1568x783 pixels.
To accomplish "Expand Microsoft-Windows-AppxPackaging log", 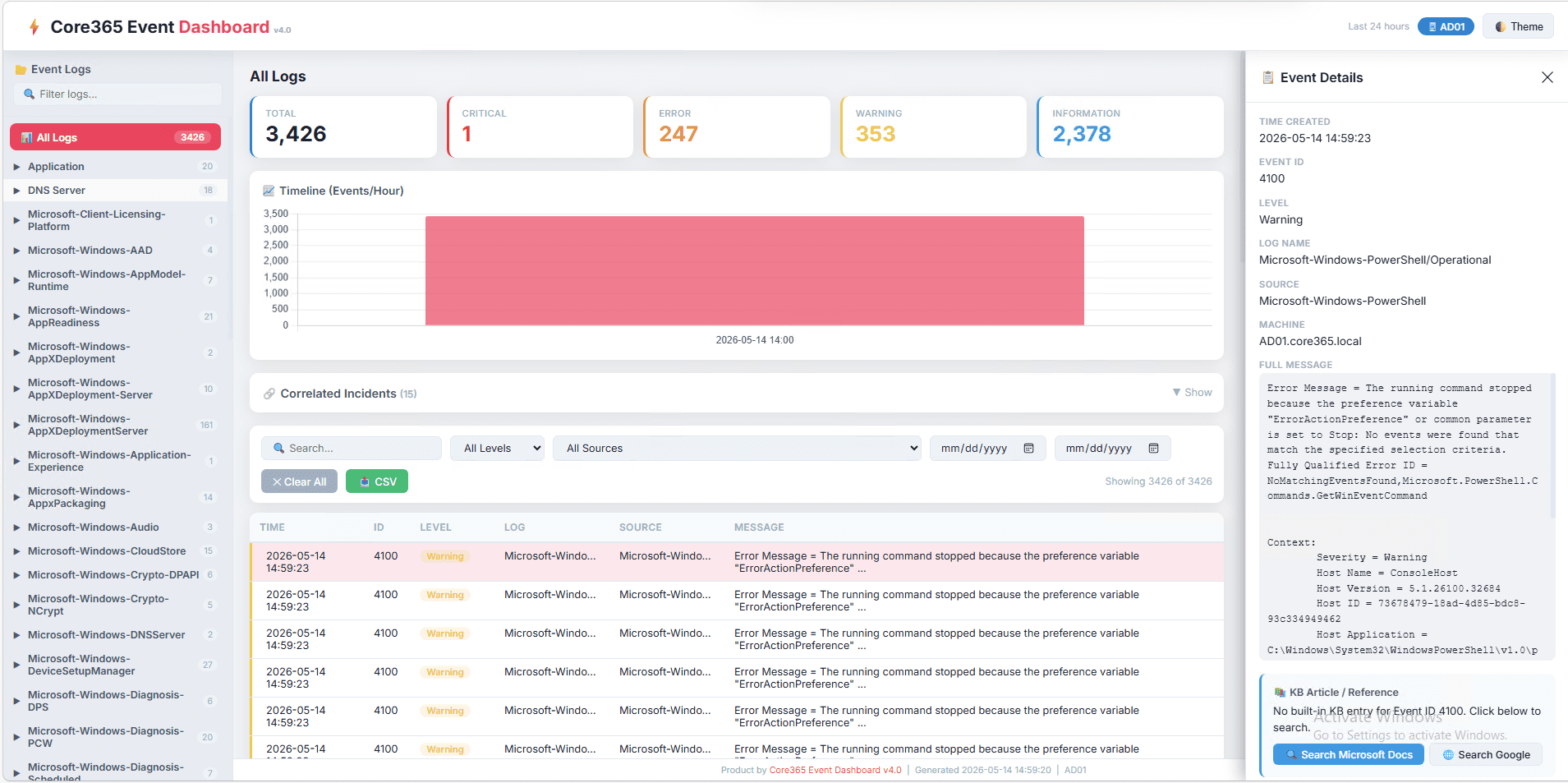I will [16, 497].
